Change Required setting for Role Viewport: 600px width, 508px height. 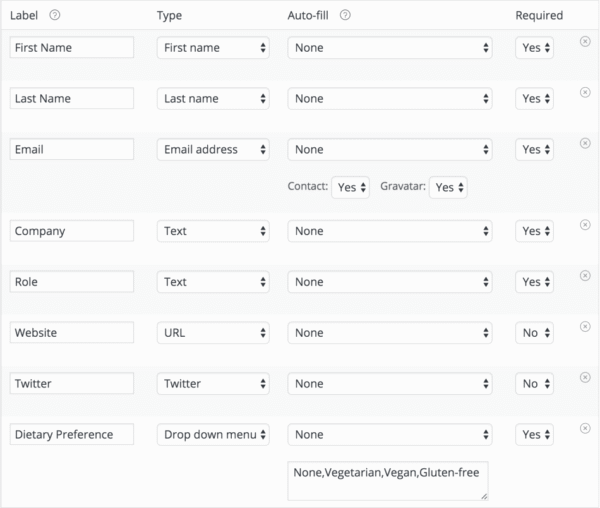click(x=535, y=282)
